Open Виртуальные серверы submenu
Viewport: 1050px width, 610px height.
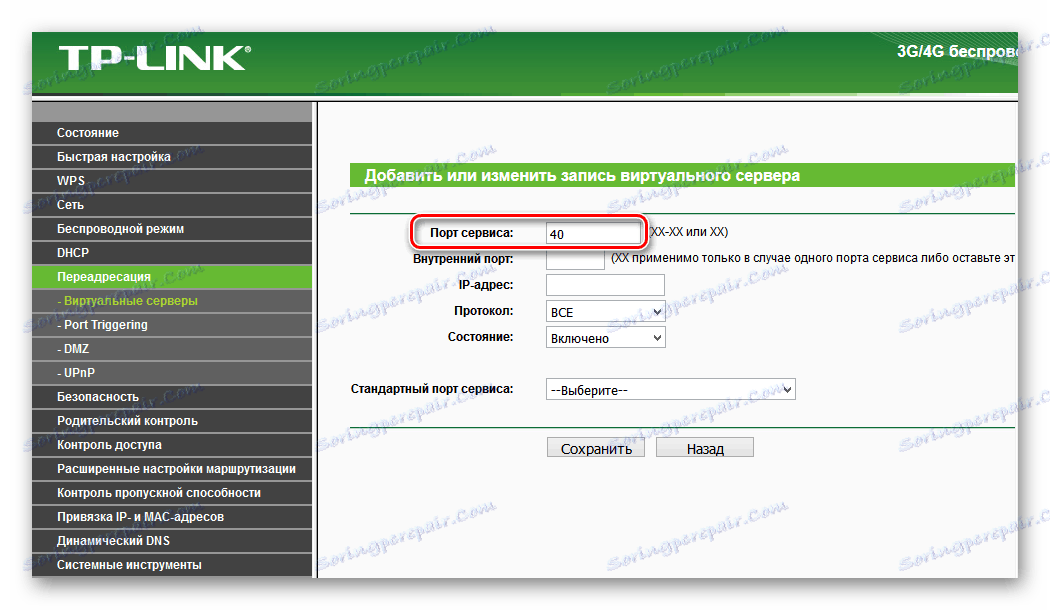(x=172, y=301)
